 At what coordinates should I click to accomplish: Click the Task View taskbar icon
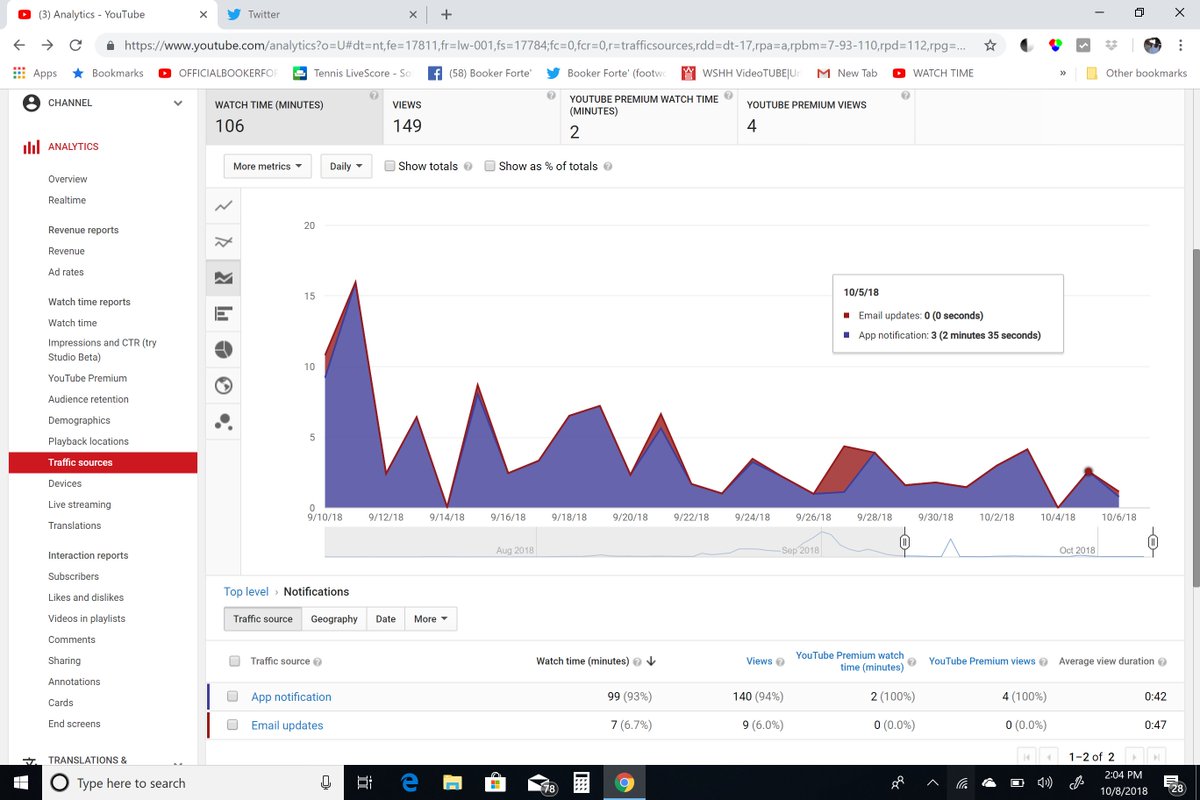click(x=365, y=782)
